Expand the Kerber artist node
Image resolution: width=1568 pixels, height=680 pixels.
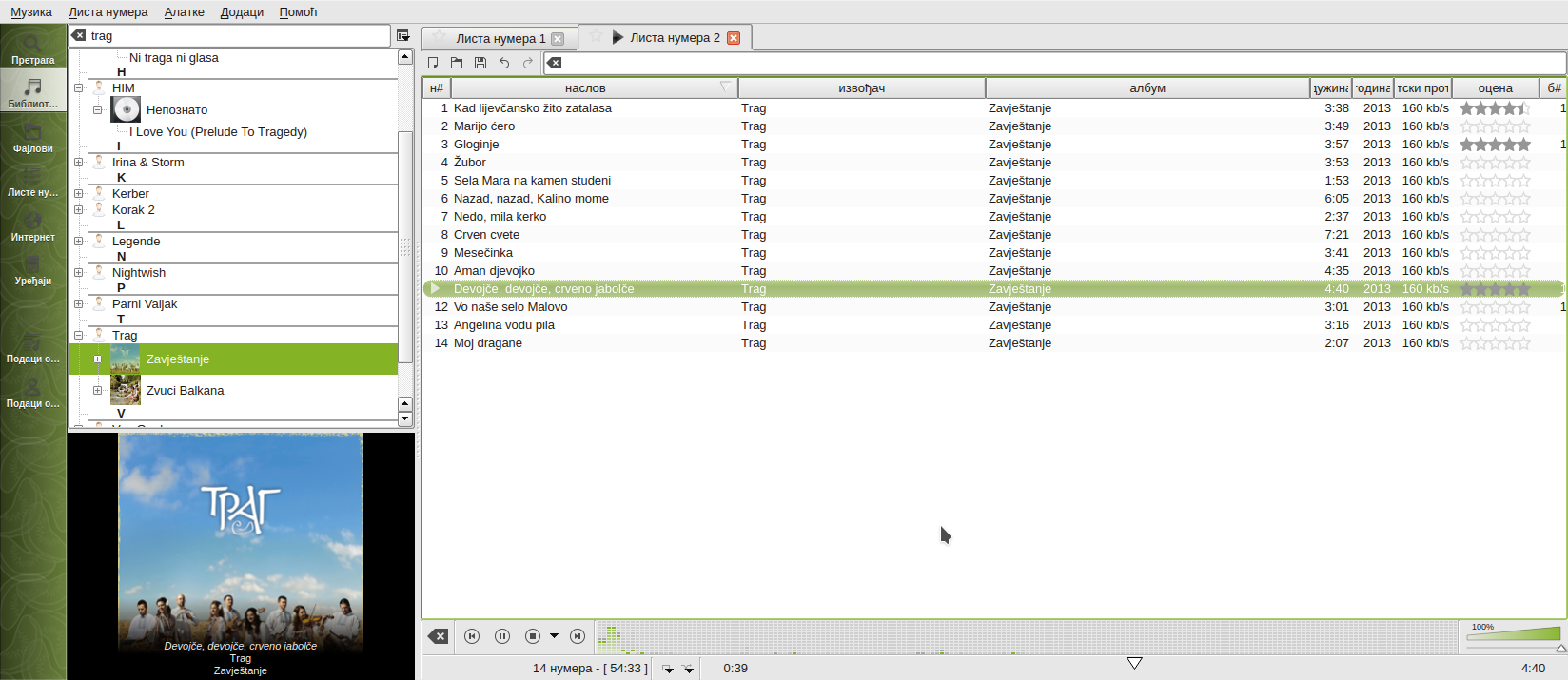(x=79, y=194)
